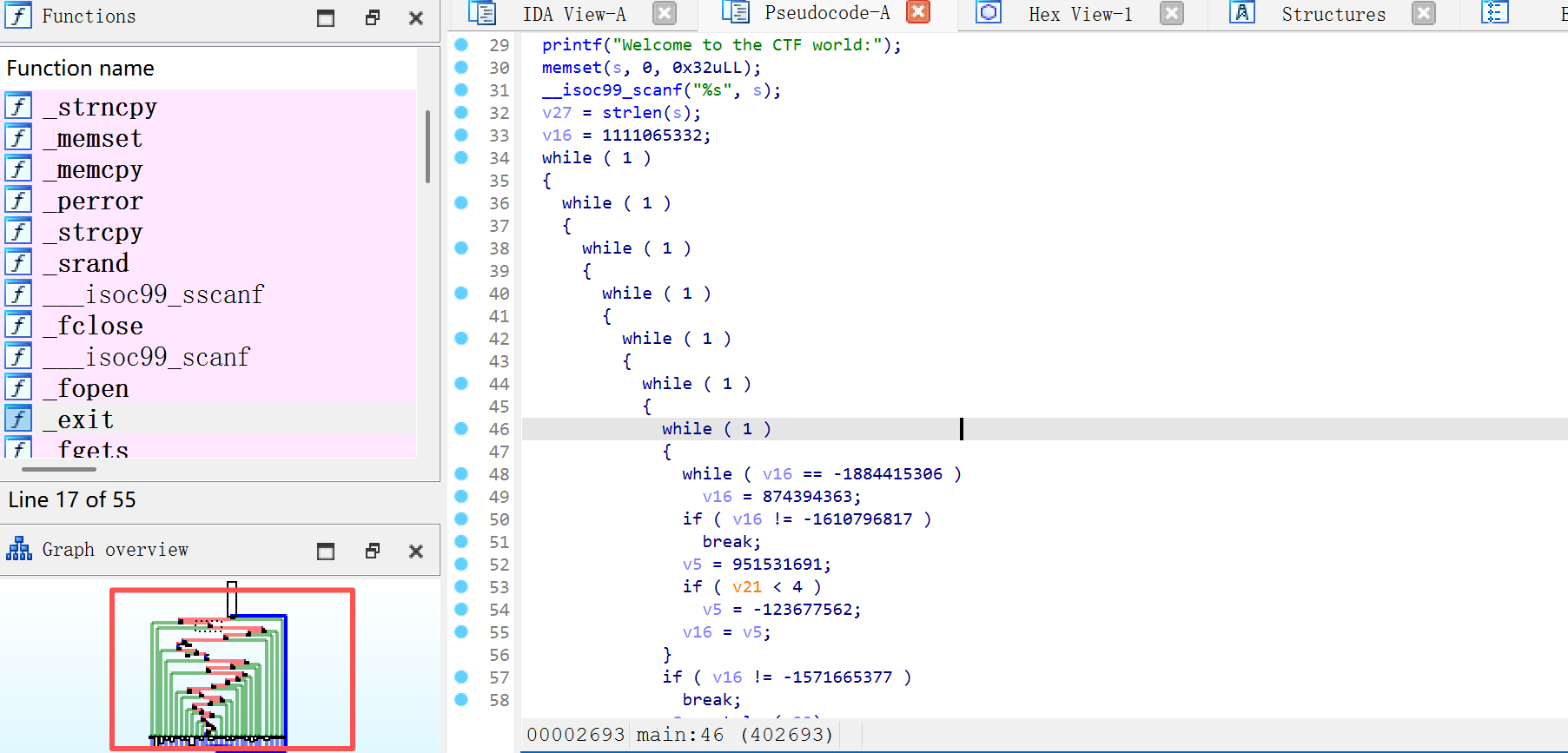Viewport: 1568px width, 753px height.
Task: Select _strncpy function icon
Action: pyautogui.click(x=18, y=106)
